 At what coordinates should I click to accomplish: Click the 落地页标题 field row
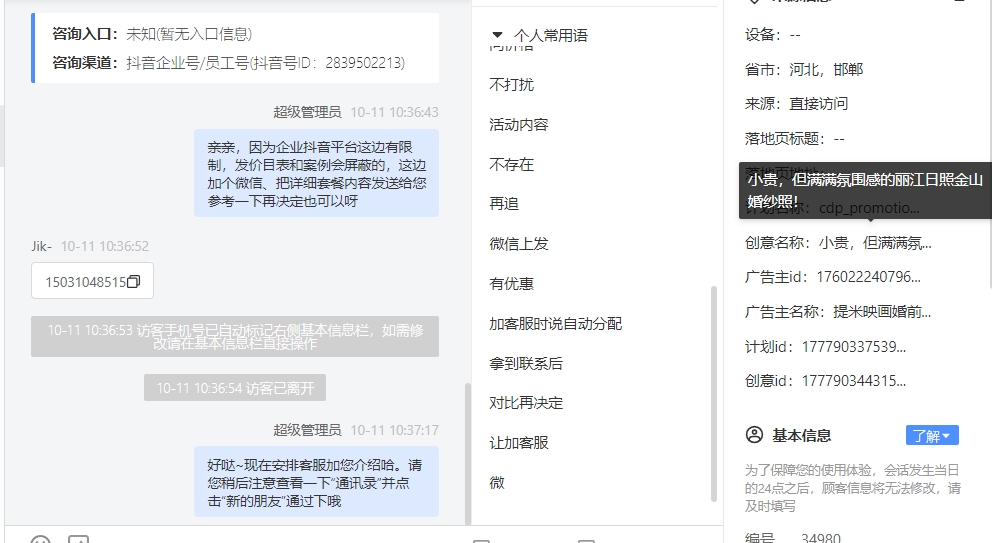794,138
